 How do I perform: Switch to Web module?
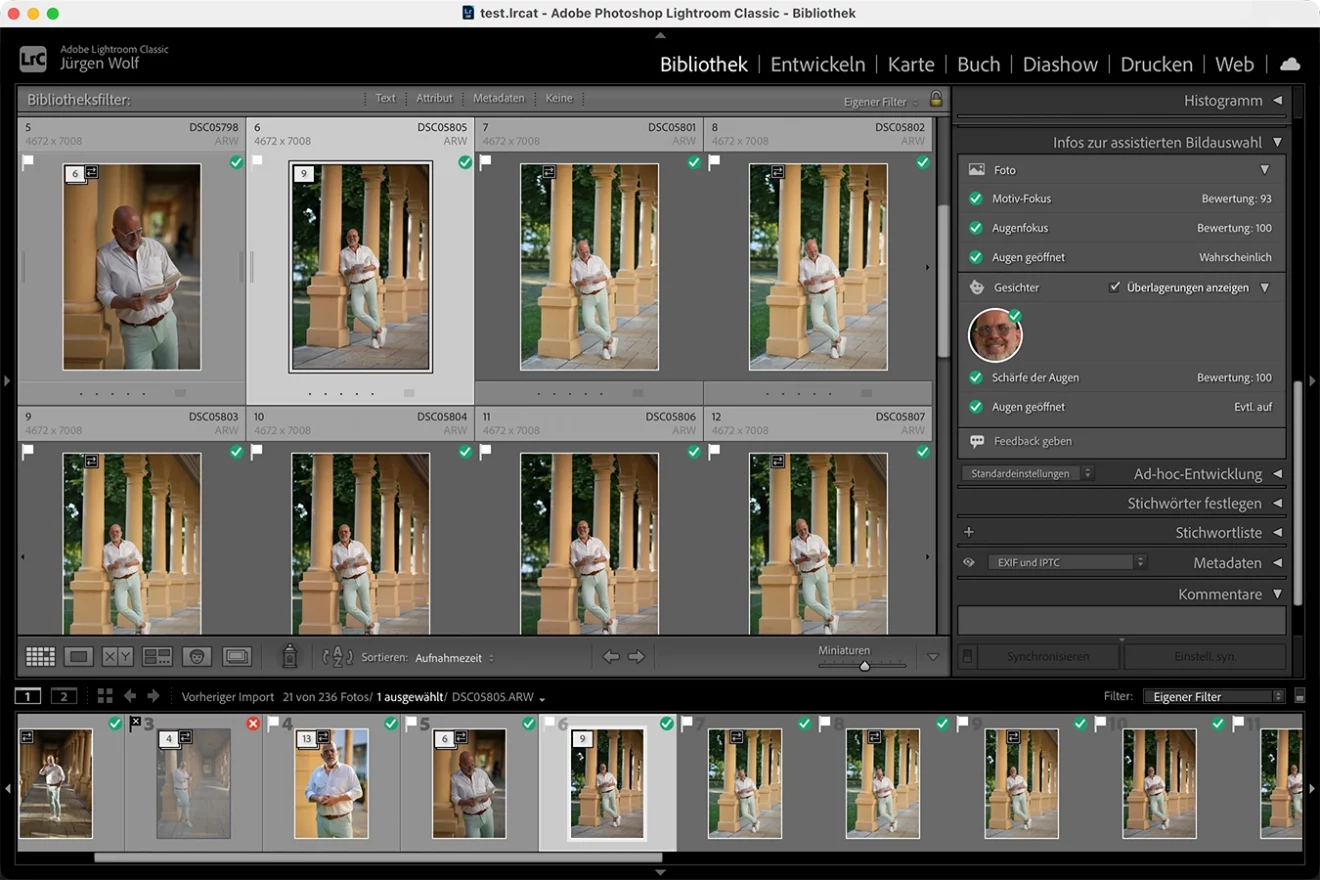click(1235, 64)
